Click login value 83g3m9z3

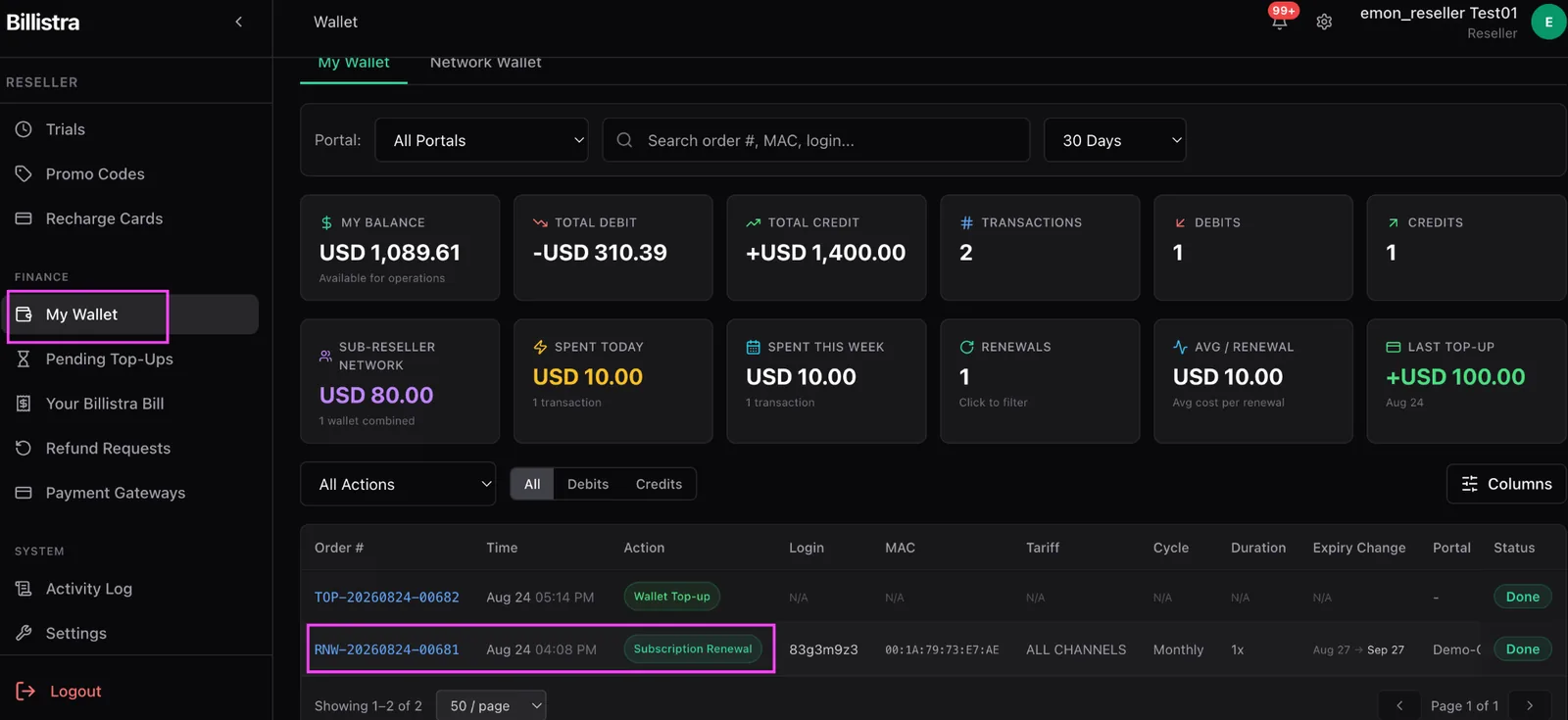point(823,649)
